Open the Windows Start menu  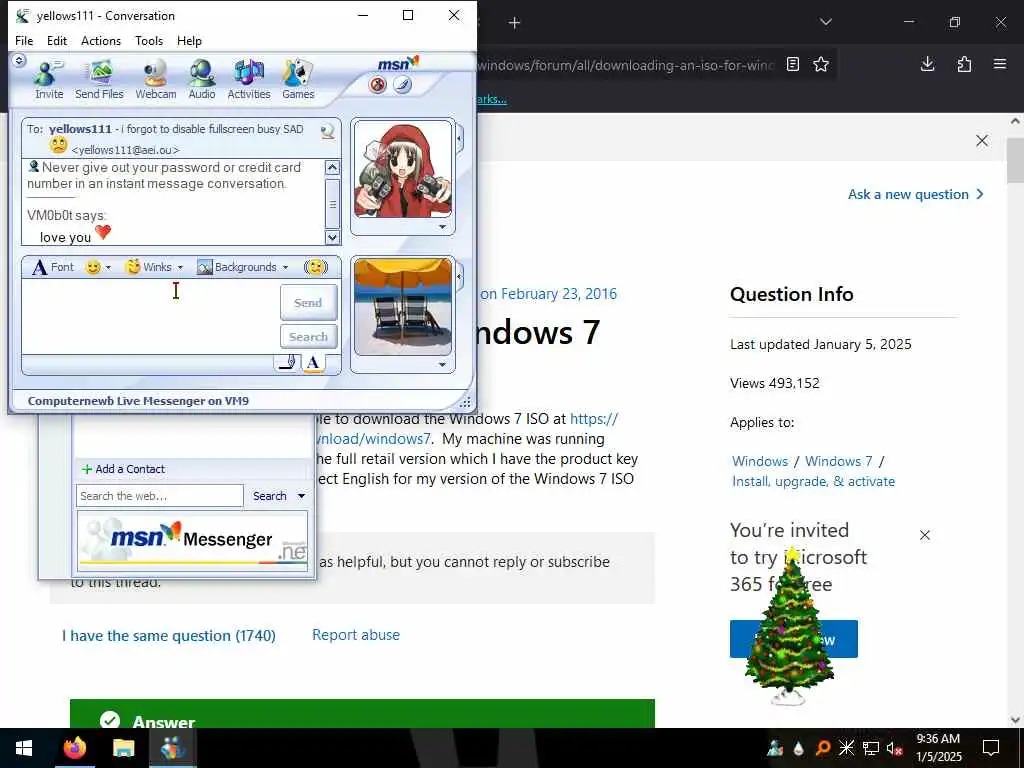[24, 748]
